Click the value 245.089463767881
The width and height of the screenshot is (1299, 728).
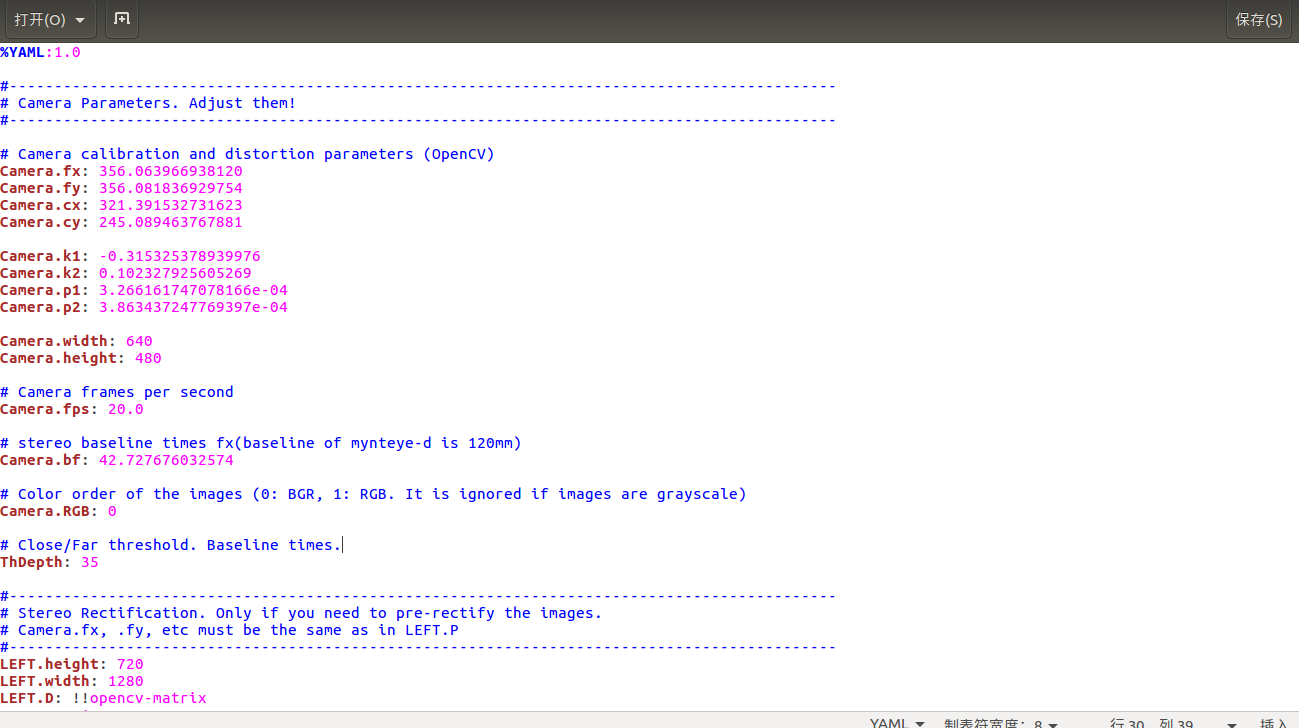click(x=171, y=222)
